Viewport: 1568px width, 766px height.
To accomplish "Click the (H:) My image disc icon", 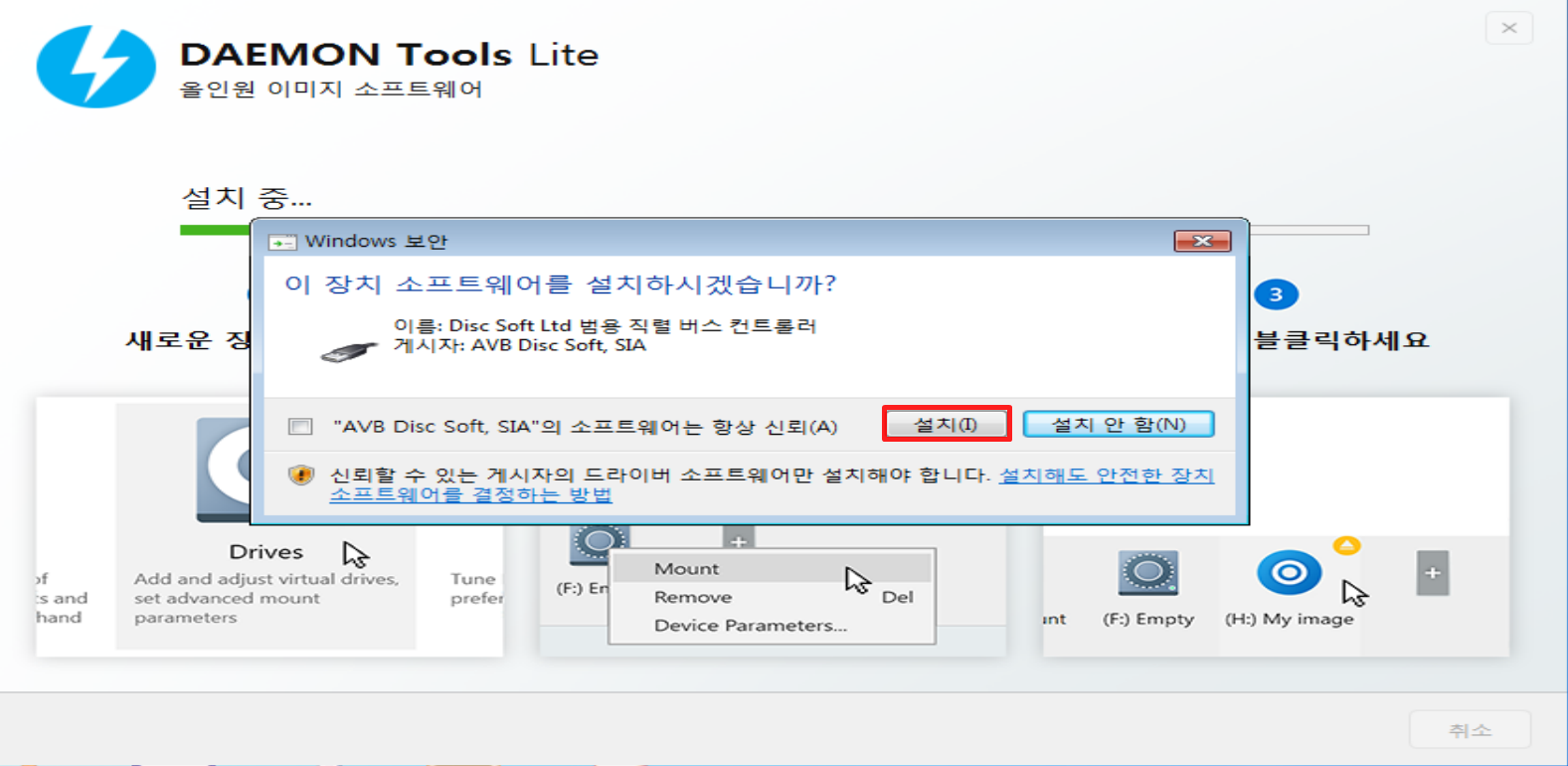I will point(1290,573).
